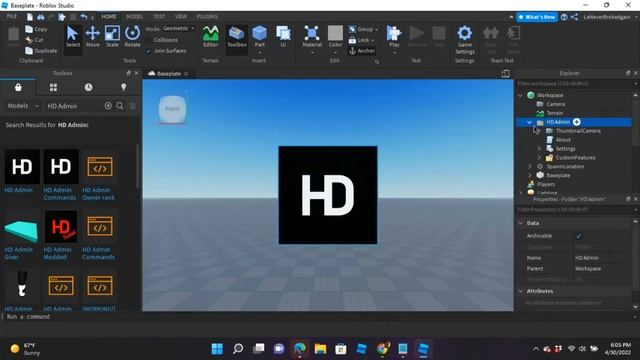Image resolution: width=640 pixels, height=360 pixels.
Task: Open Toolbox Marketplace grid tab
Action: coord(53,87)
